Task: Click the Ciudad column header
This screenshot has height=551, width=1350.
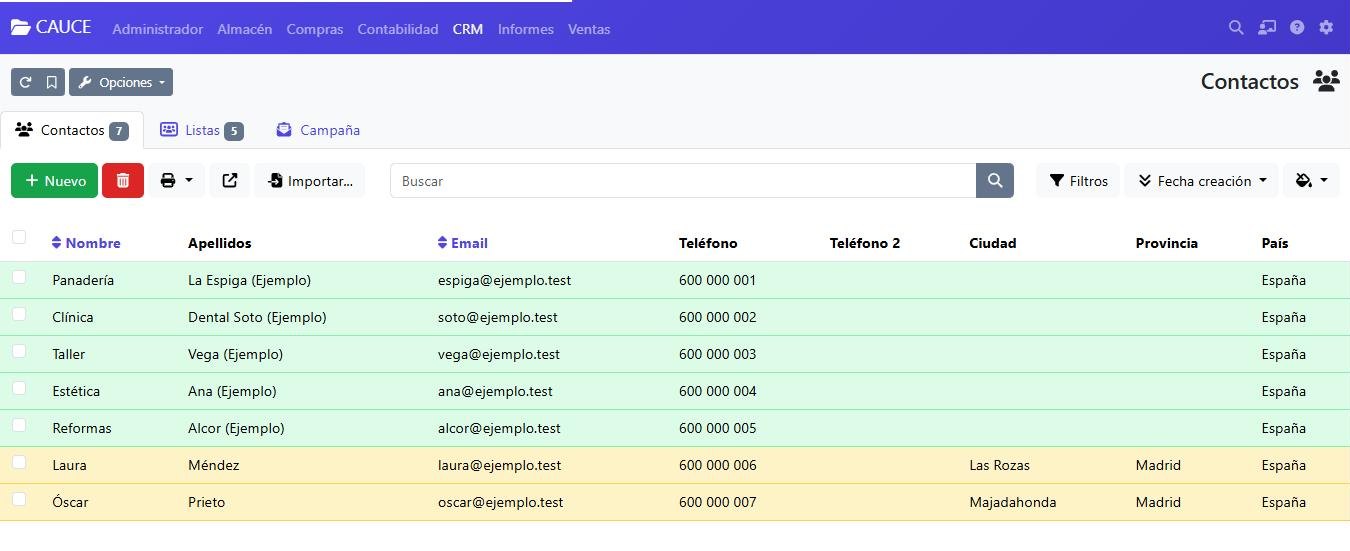Action: (993, 243)
